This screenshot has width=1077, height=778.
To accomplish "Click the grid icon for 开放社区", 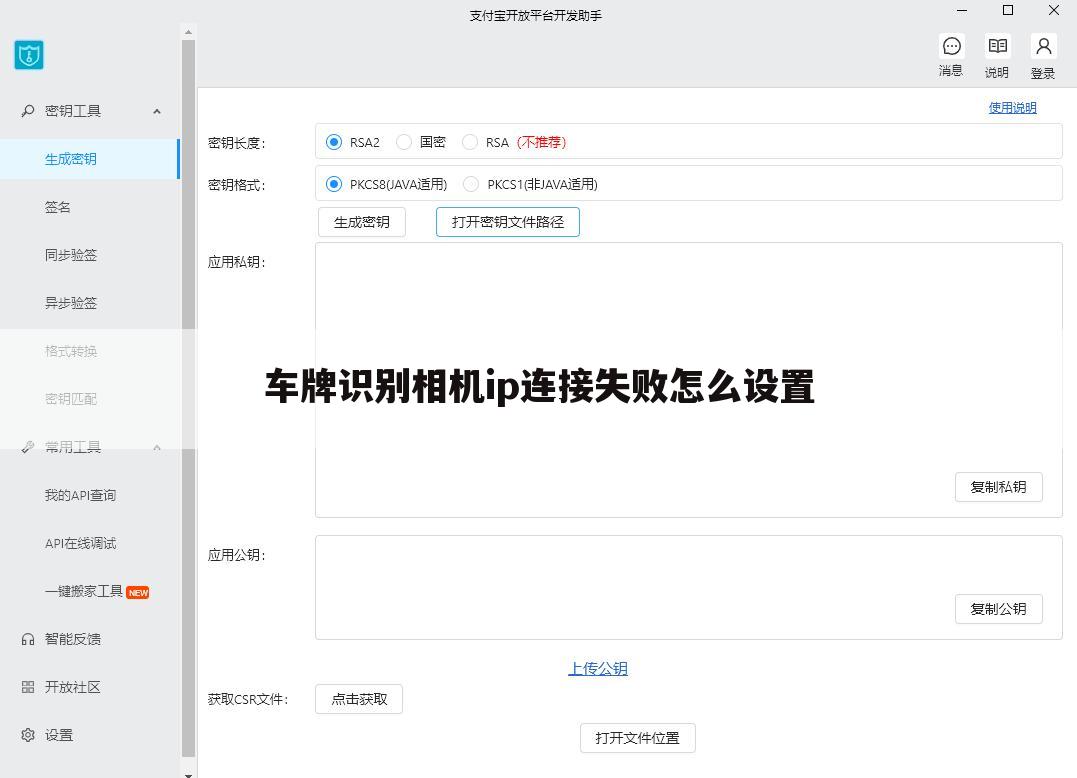I will pos(27,687).
